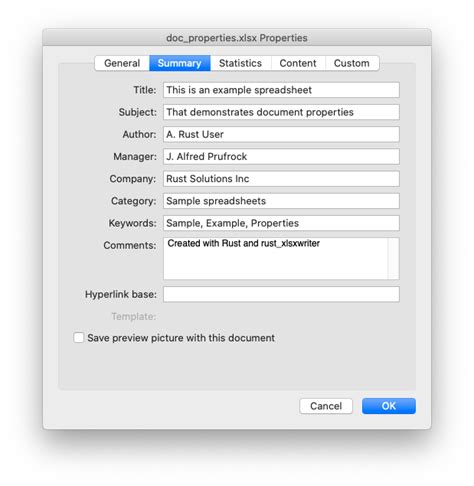The height and width of the screenshot is (486, 474).
Task: Click the Comments box scrollbar track
Action: [x=393, y=259]
